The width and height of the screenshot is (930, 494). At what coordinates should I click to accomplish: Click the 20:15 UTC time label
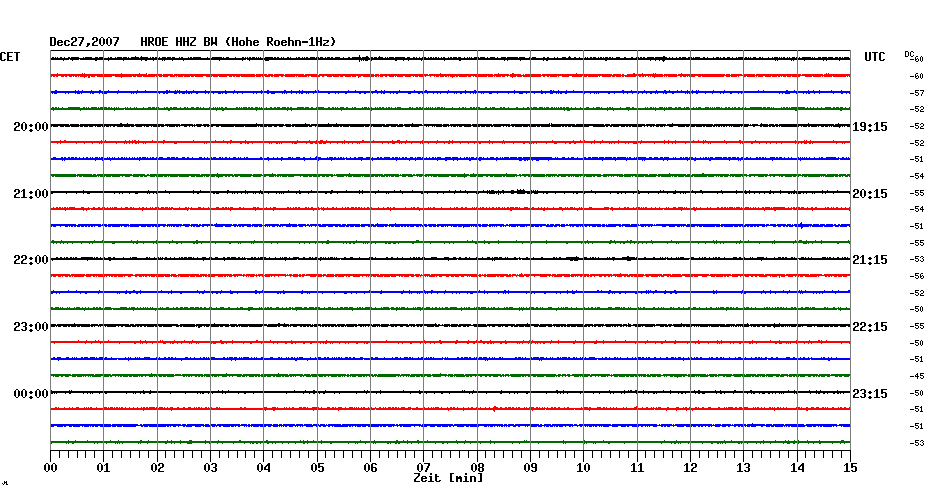pos(870,194)
